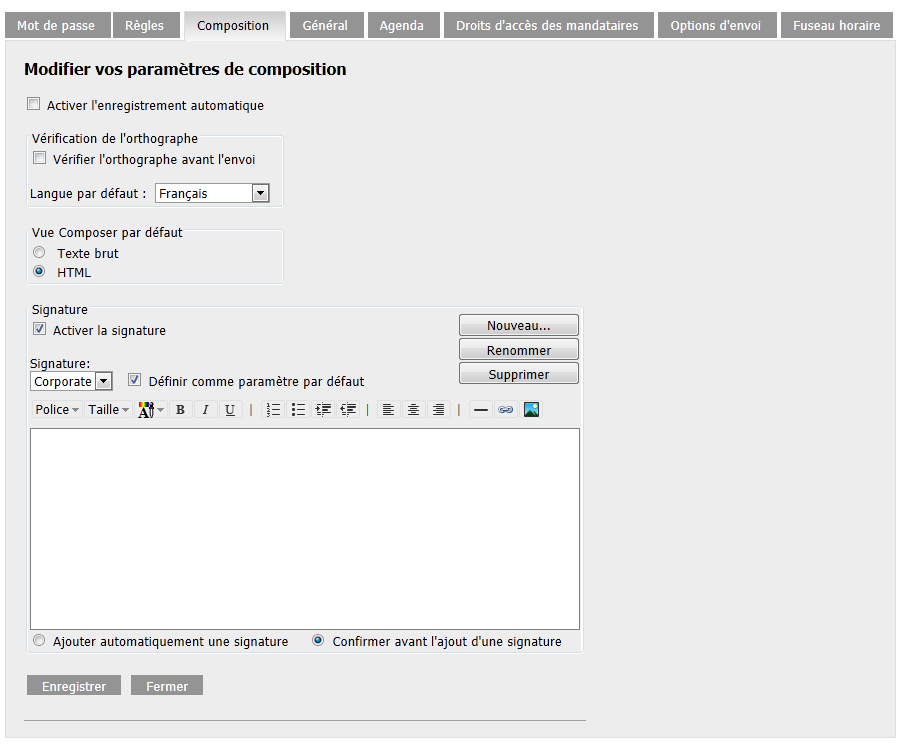The height and width of the screenshot is (747, 901).
Task: Check 'Vérifier l'orthographe avant l'envoi'
Action: [39, 157]
